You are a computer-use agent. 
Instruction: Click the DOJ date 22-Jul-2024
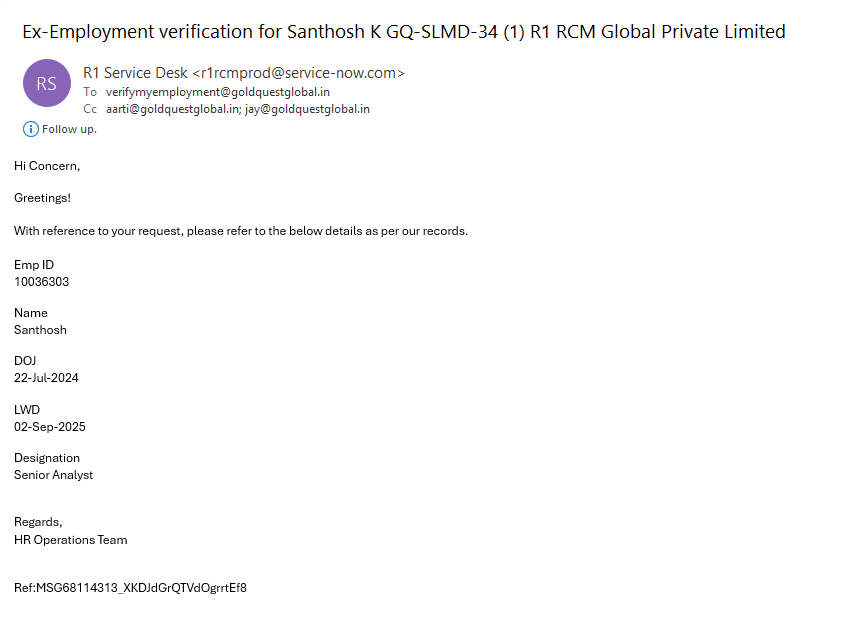[x=46, y=378]
